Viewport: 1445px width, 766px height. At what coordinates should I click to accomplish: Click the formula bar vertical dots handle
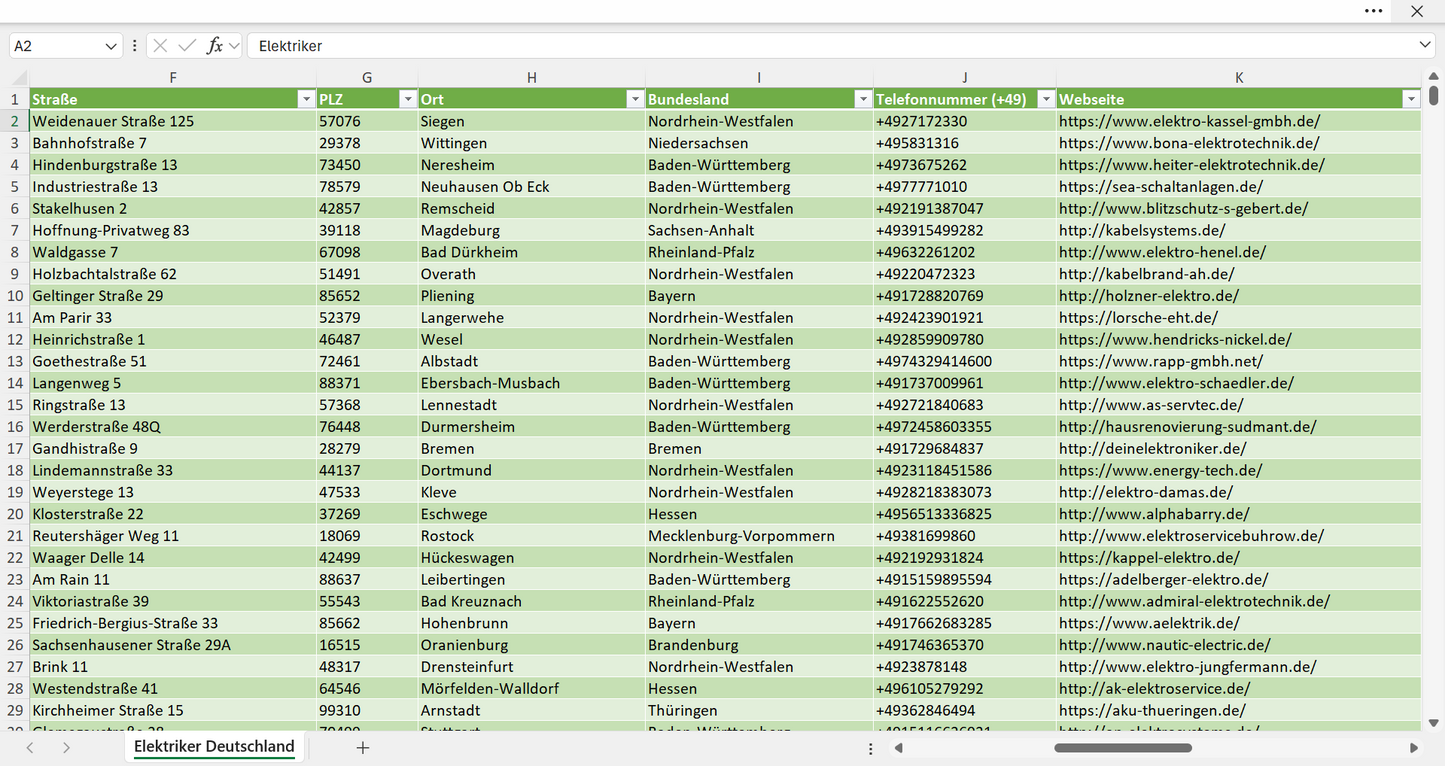click(135, 46)
